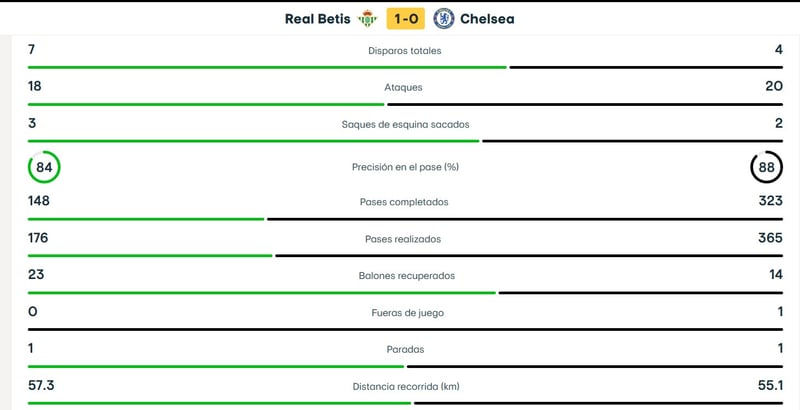Click Betis 84 pass accuracy ring

point(44,167)
